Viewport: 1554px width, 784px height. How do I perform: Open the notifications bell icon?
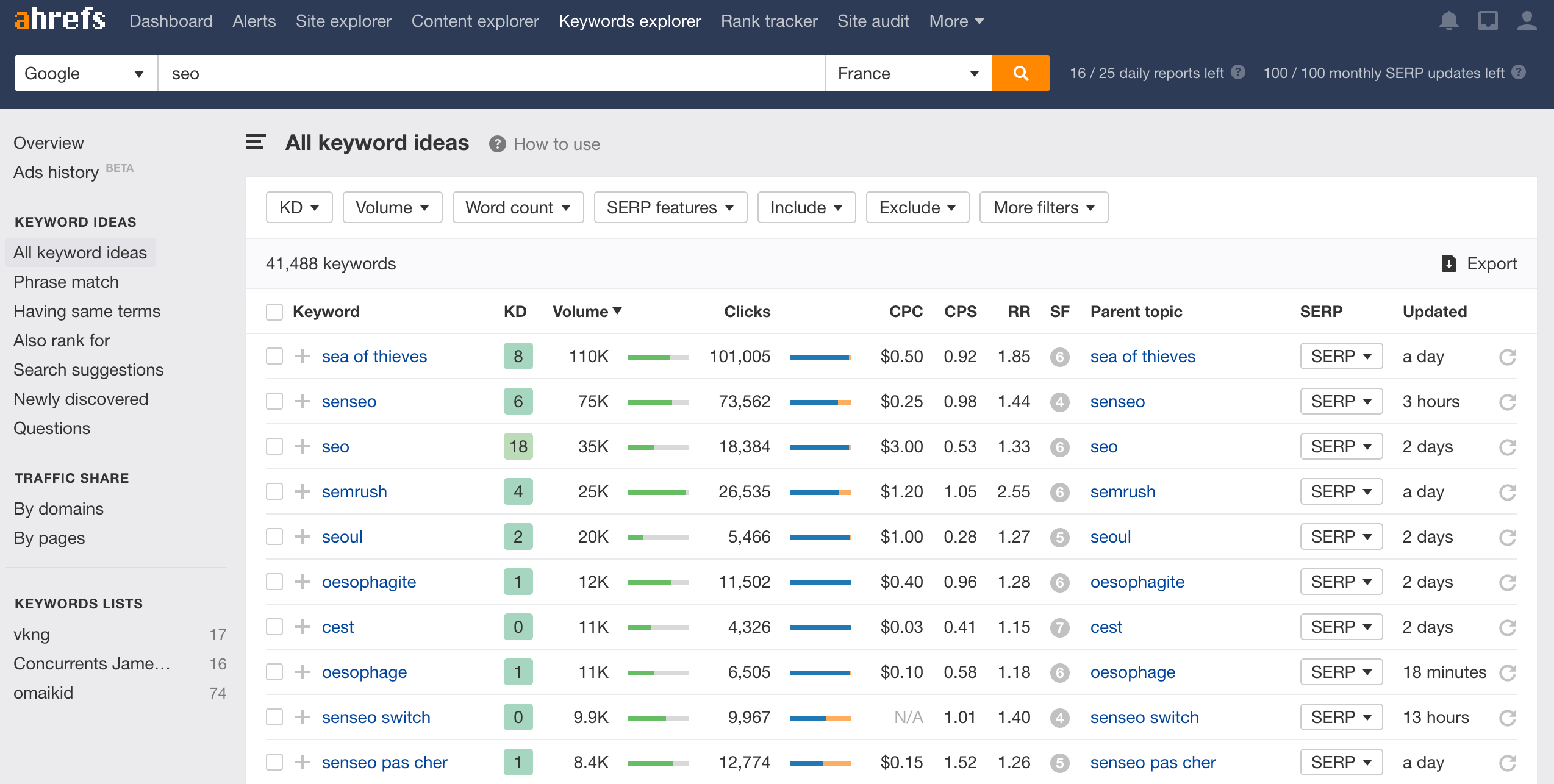pyautogui.click(x=1448, y=21)
